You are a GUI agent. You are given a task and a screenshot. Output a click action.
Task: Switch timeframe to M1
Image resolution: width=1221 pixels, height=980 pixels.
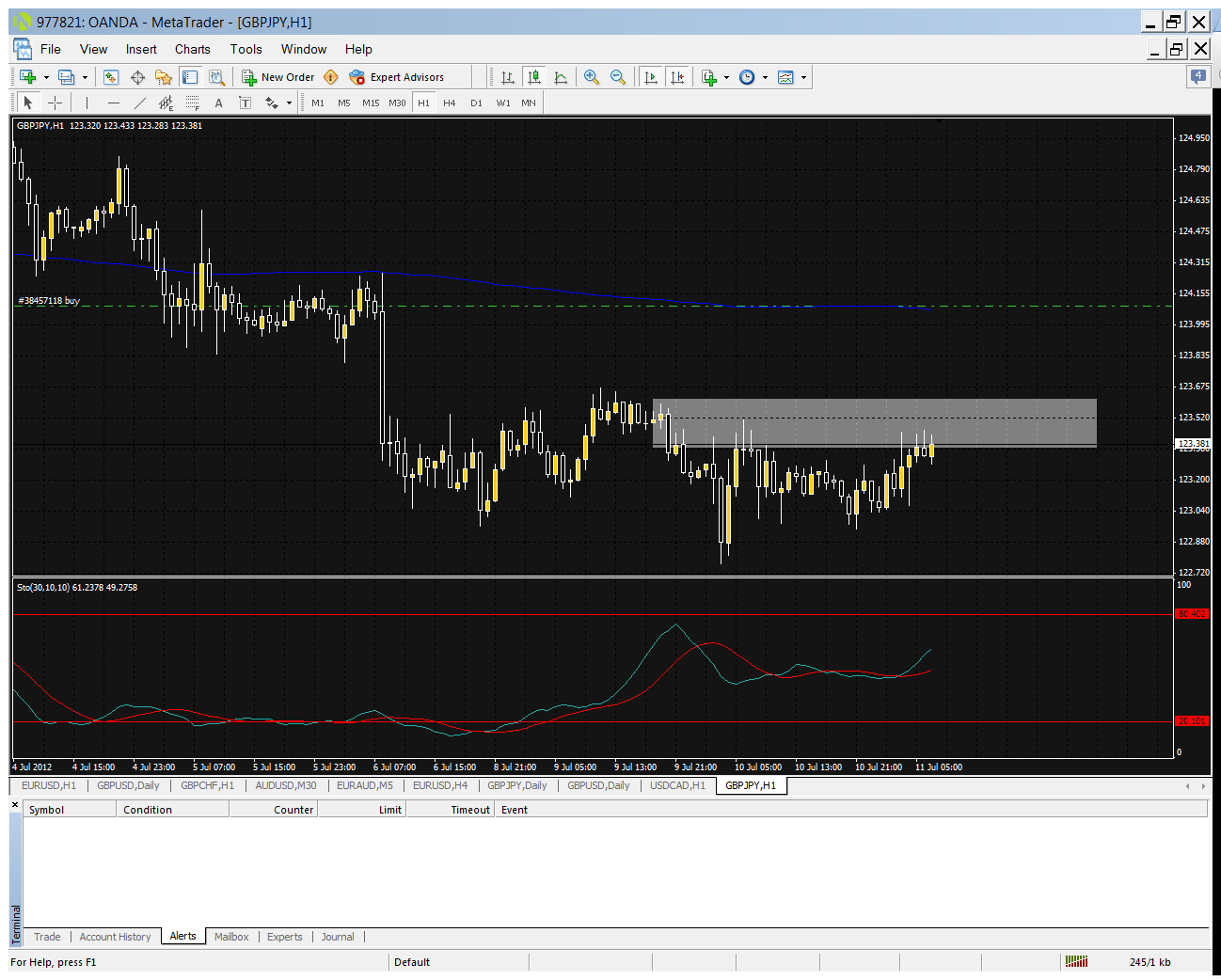tap(318, 103)
